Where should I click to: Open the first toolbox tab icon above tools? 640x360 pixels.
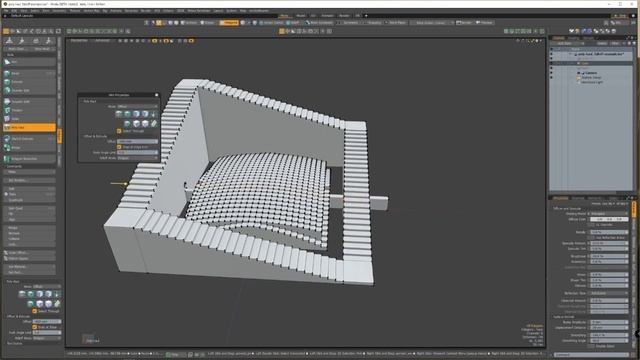pyautogui.click(x=9, y=40)
